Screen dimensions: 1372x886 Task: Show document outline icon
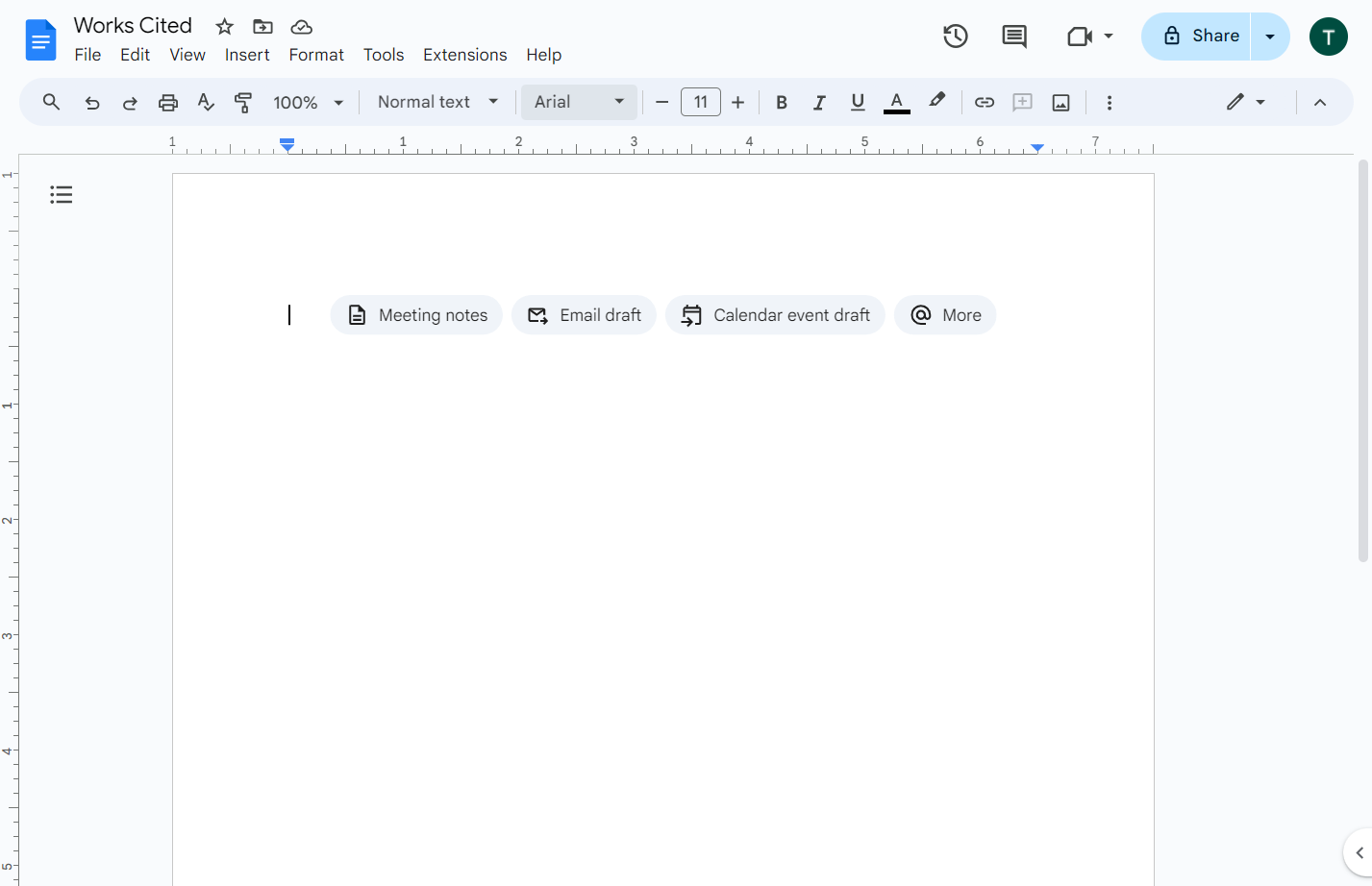[x=62, y=195]
